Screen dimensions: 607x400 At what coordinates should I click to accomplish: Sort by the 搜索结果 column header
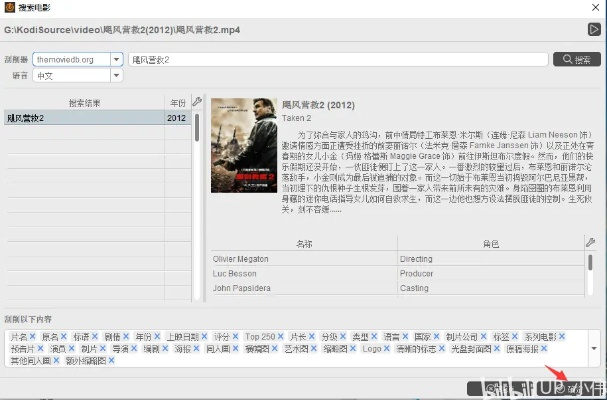pos(84,103)
